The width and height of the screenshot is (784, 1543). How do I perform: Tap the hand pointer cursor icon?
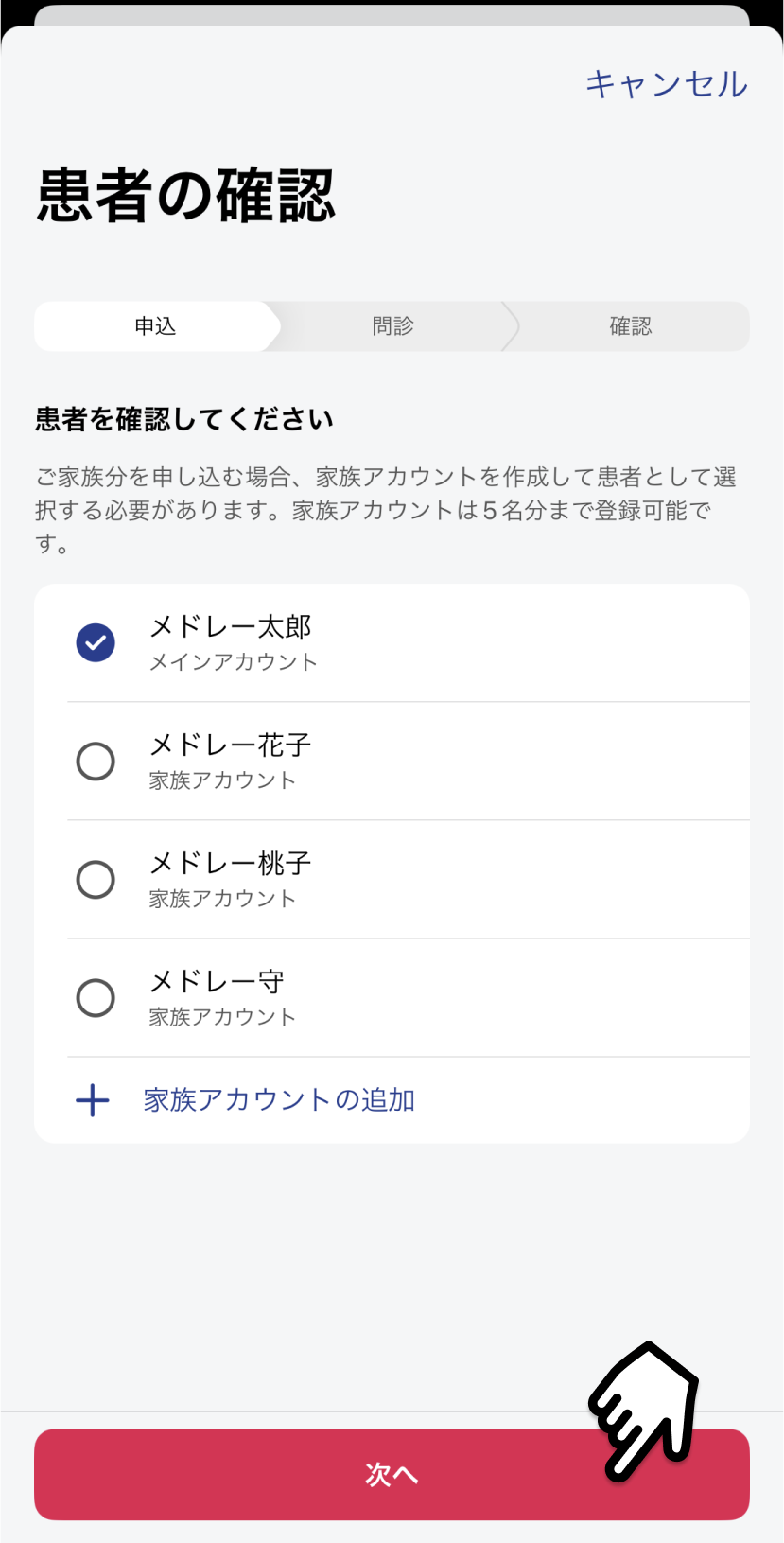(643, 1410)
